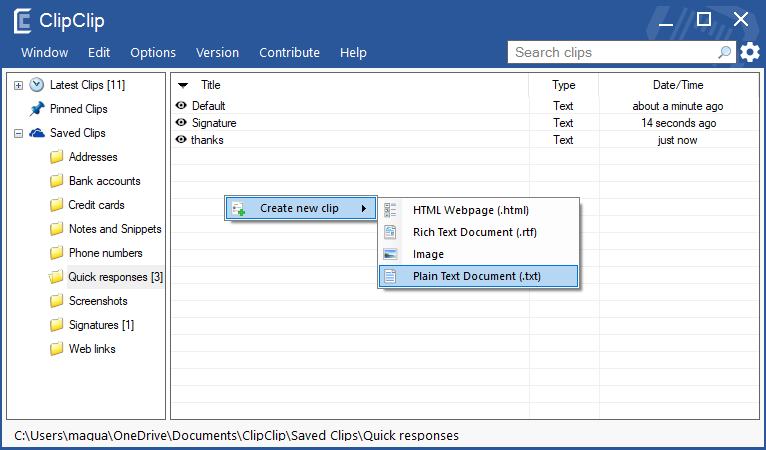Toggle eye icon for Signature clip
Screen dimensions: 766x450
[x=181, y=123]
